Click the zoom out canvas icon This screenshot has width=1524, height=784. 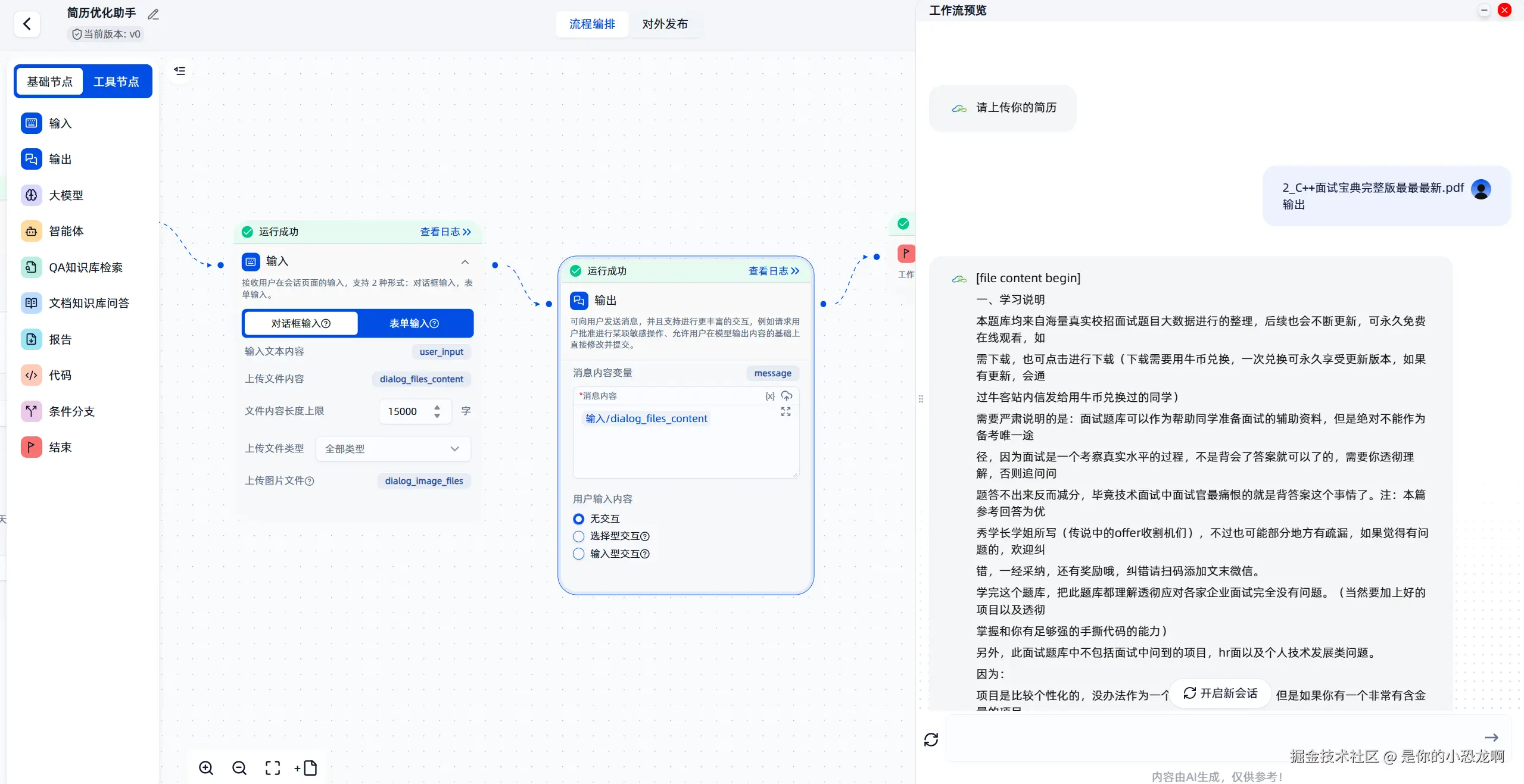(239, 768)
